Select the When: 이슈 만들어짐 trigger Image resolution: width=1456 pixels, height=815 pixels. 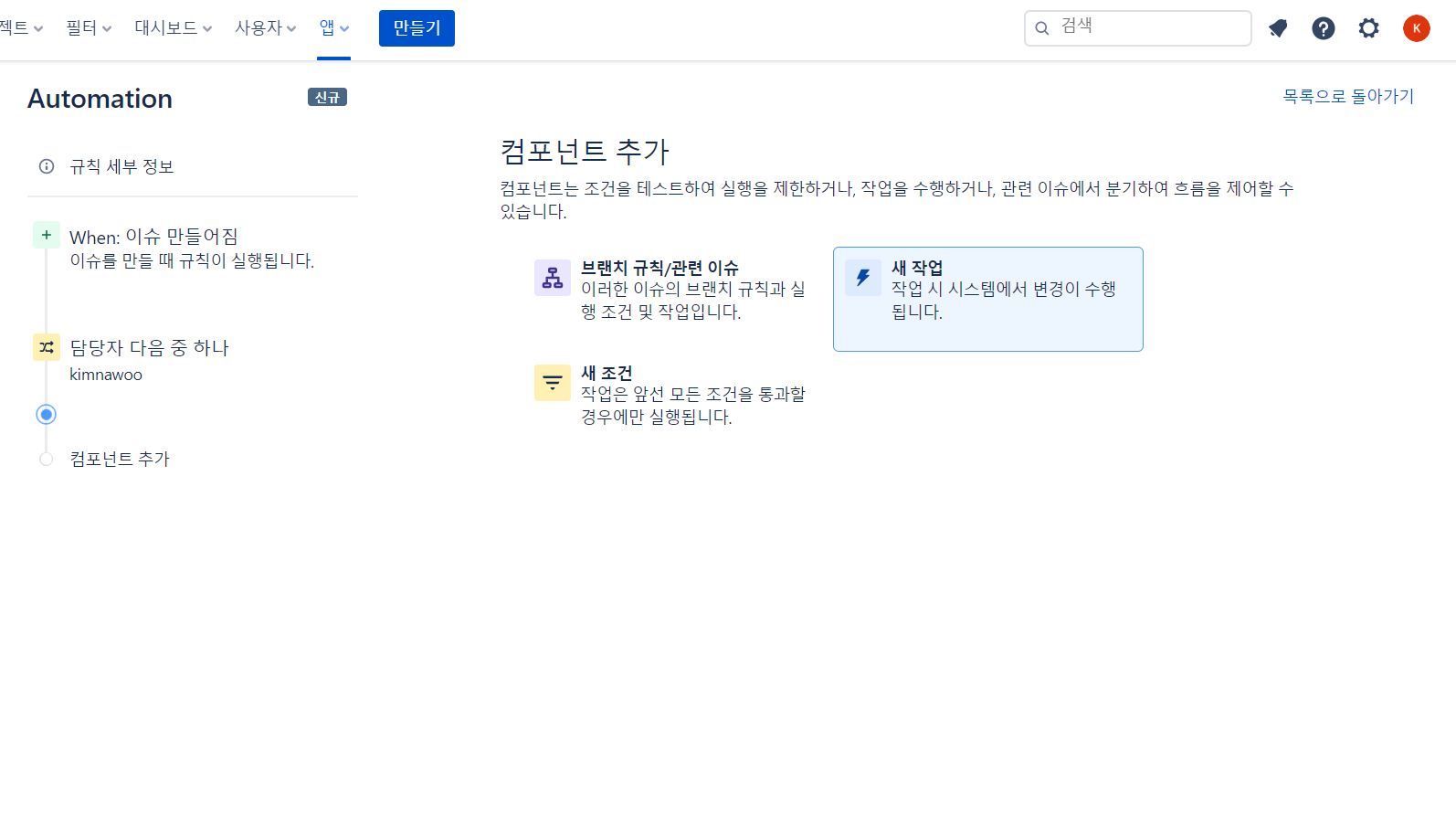click(x=193, y=249)
